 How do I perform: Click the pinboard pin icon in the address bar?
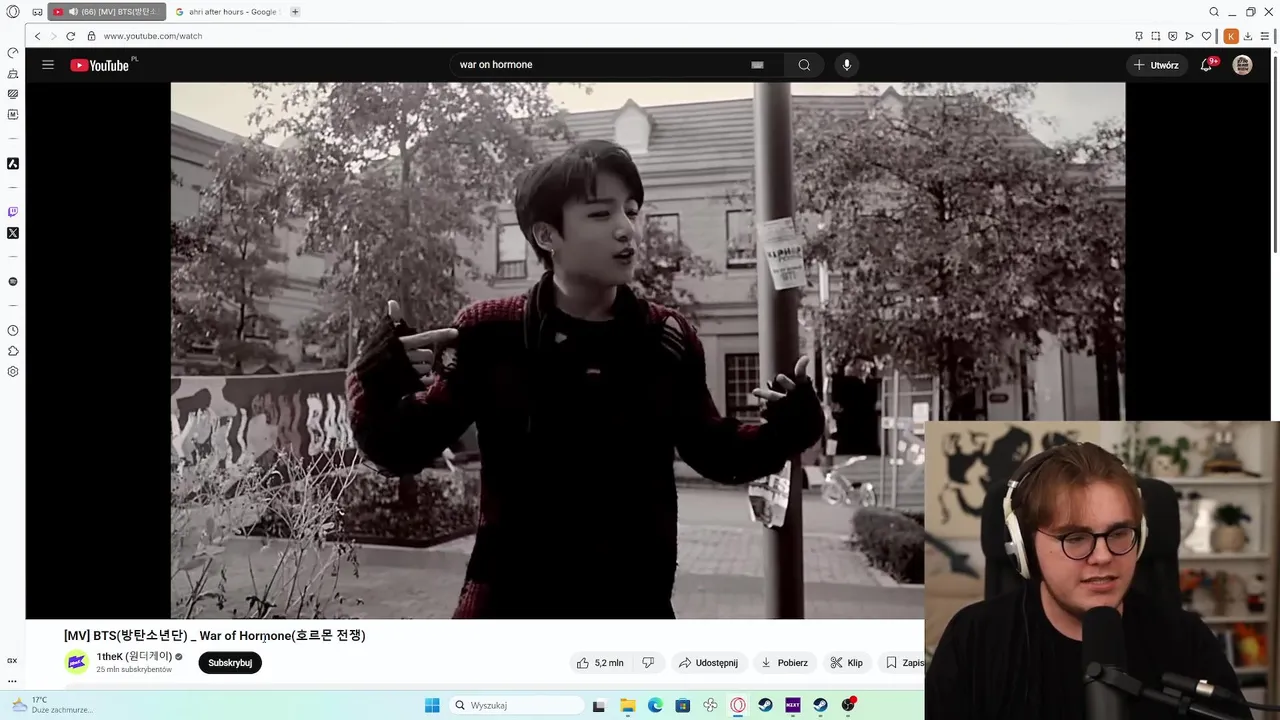pos(1139,36)
